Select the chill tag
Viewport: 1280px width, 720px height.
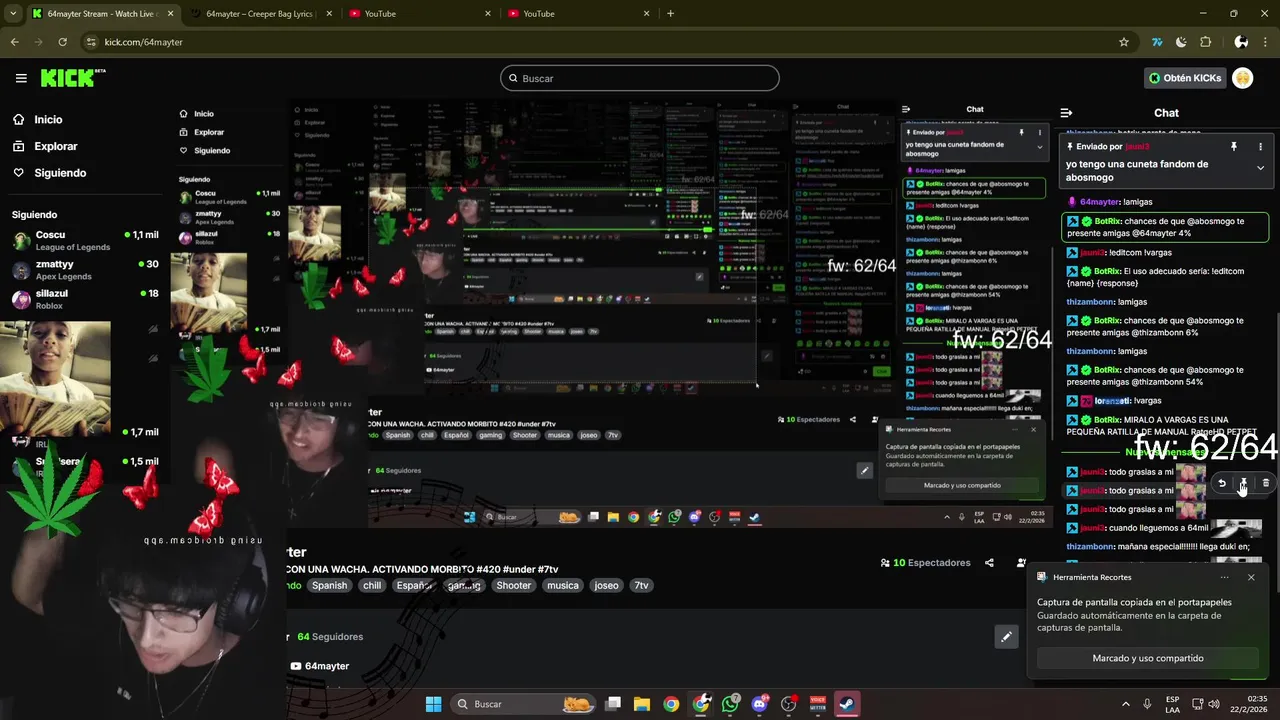pyautogui.click(x=372, y=586)
